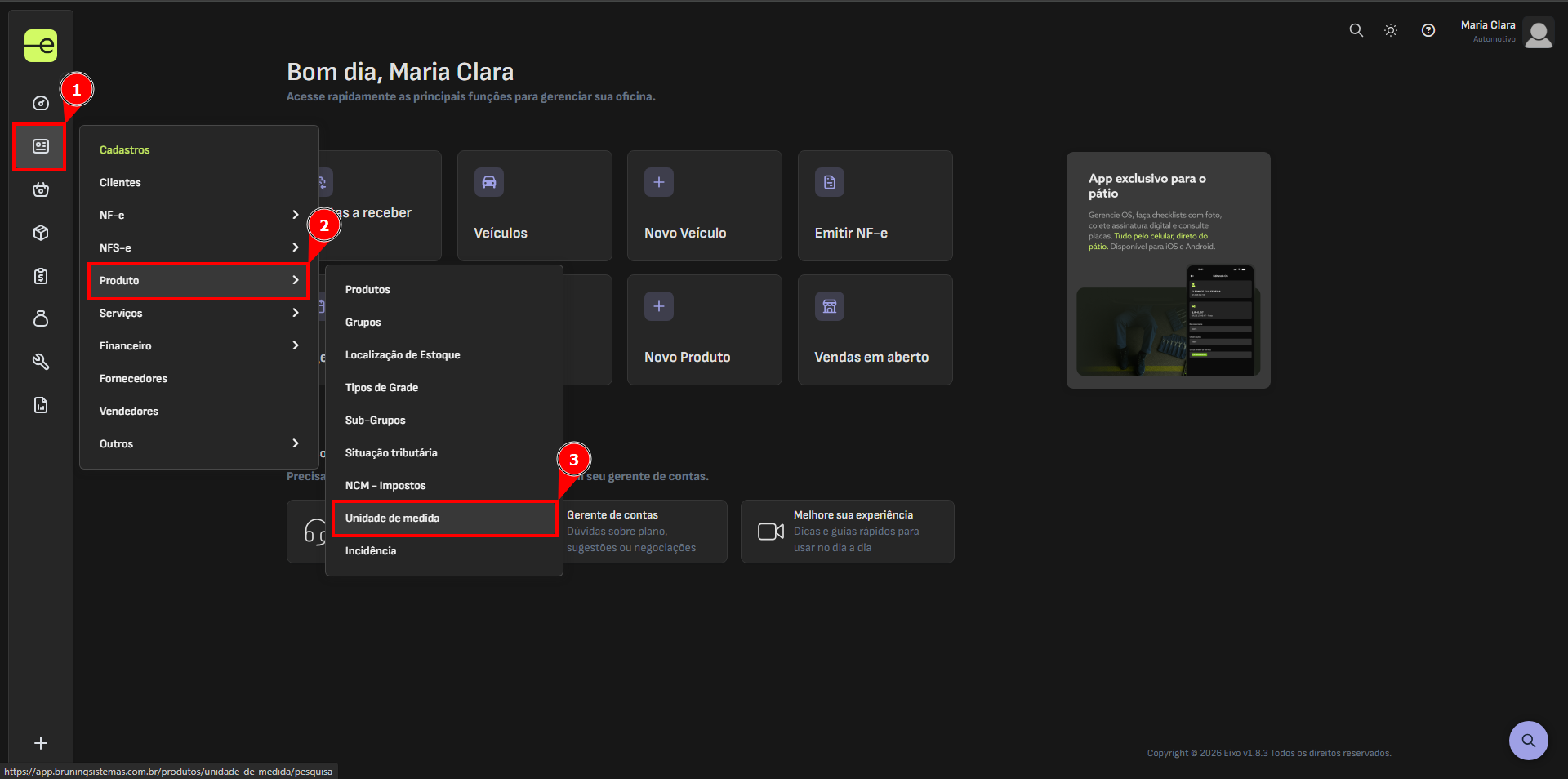Open the Produto menu entry
This screenshot has height=779, width=1568.
(x=199, y=280)
